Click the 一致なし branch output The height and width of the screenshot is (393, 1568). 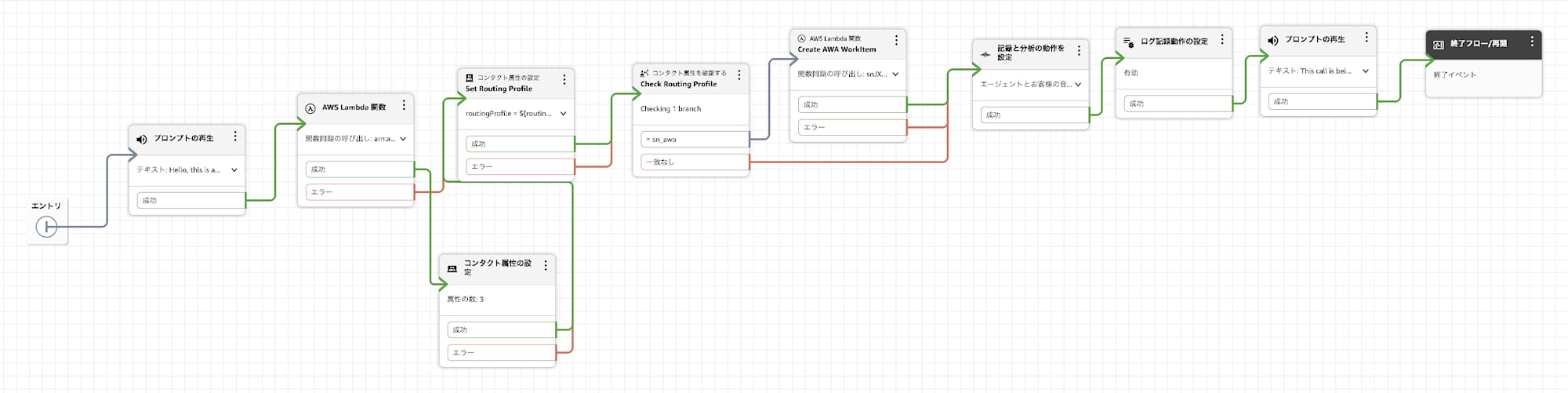point(695,162)
